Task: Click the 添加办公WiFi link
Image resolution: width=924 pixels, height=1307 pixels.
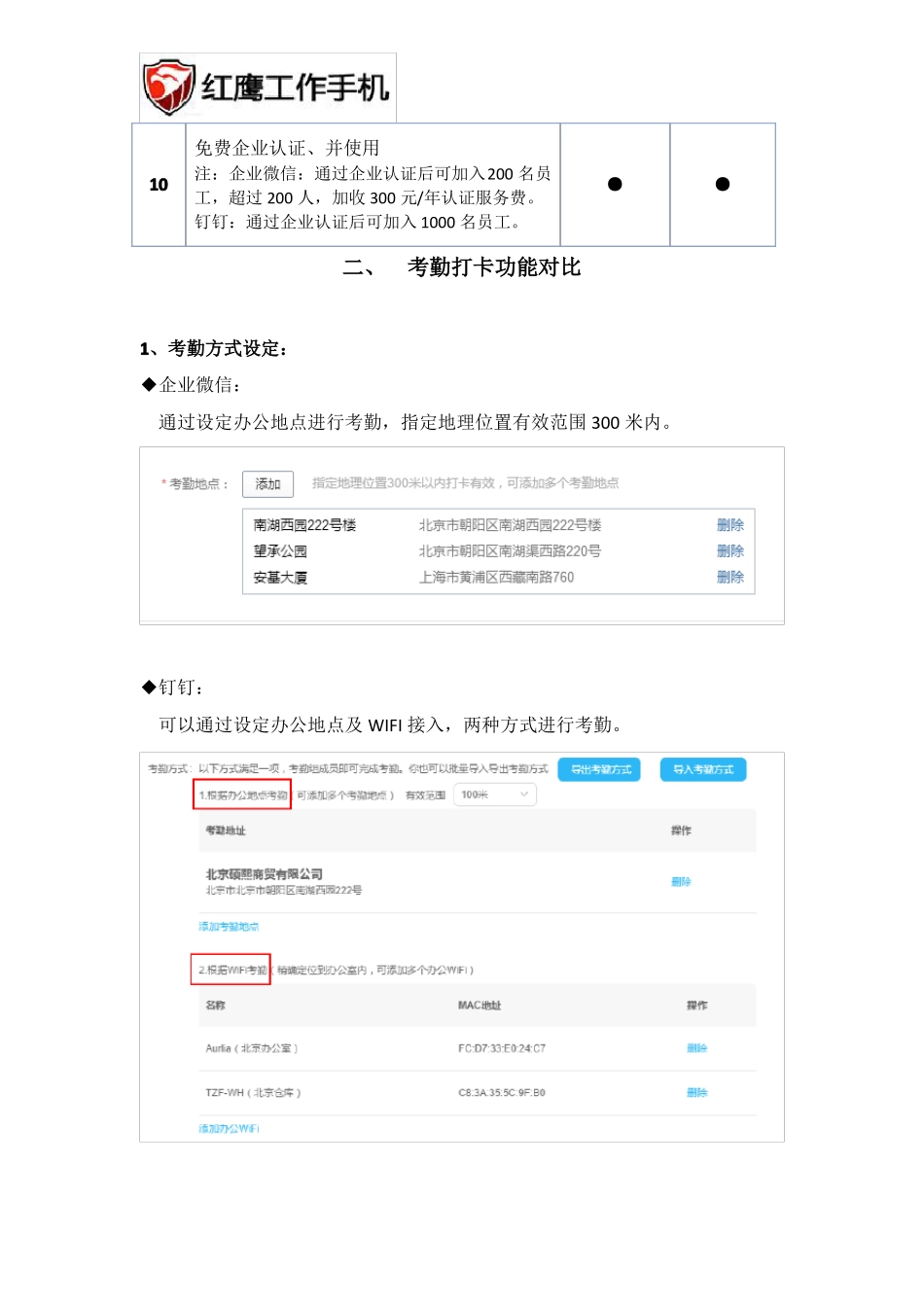Action: point(229,1129)
